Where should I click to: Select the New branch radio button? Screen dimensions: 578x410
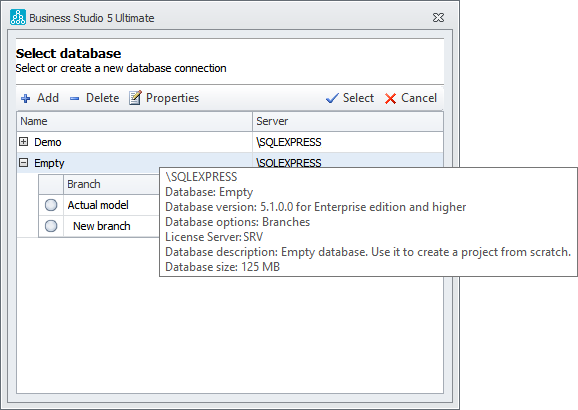(x=51, y=226)
